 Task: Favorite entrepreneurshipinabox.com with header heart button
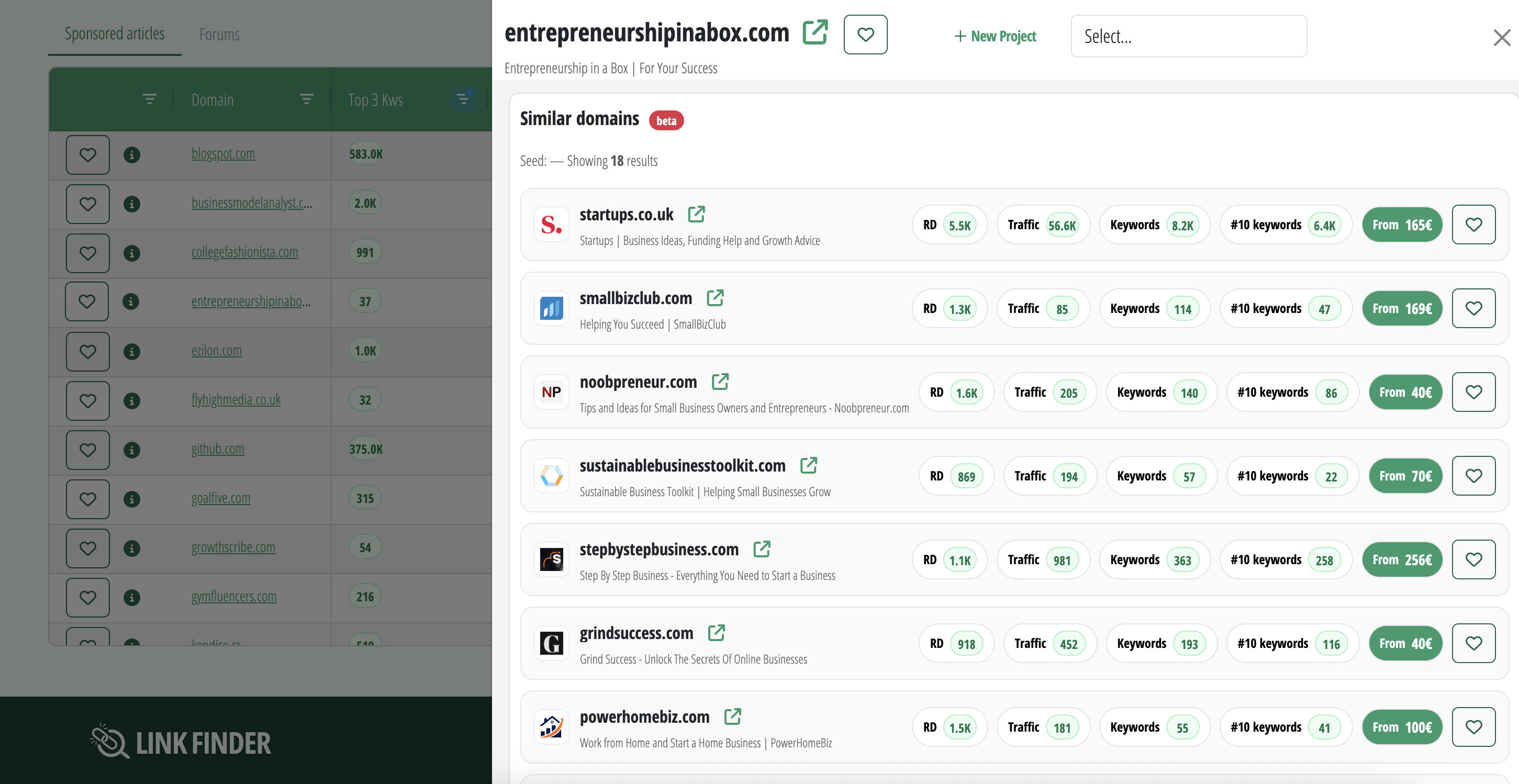point(865,35)
